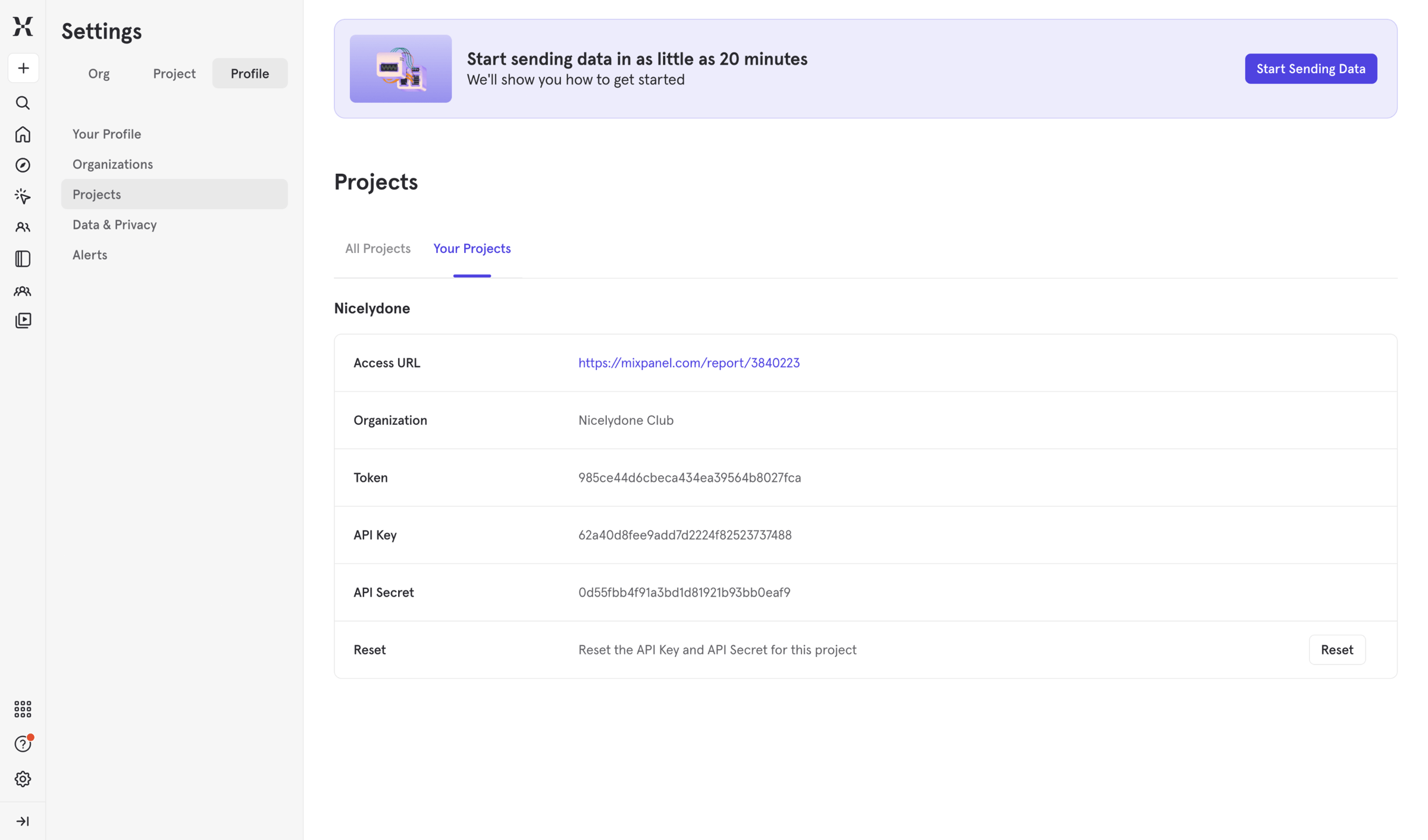Click 'Start sending data in as little as 20 minutes'
The width and height of the screenshot is (1428, 840).
click(x=637, y=59)
